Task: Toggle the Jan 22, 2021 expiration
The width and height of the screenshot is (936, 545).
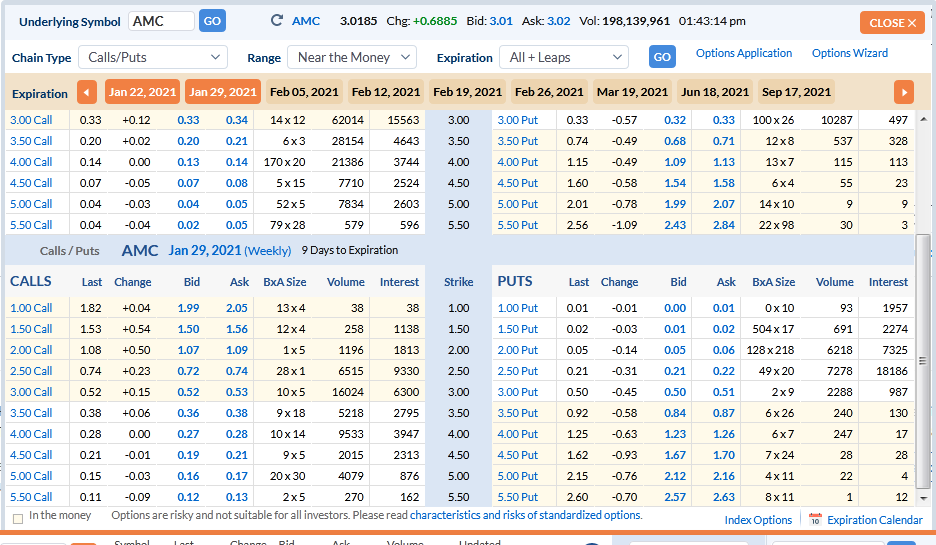Action: coord(142,92)
